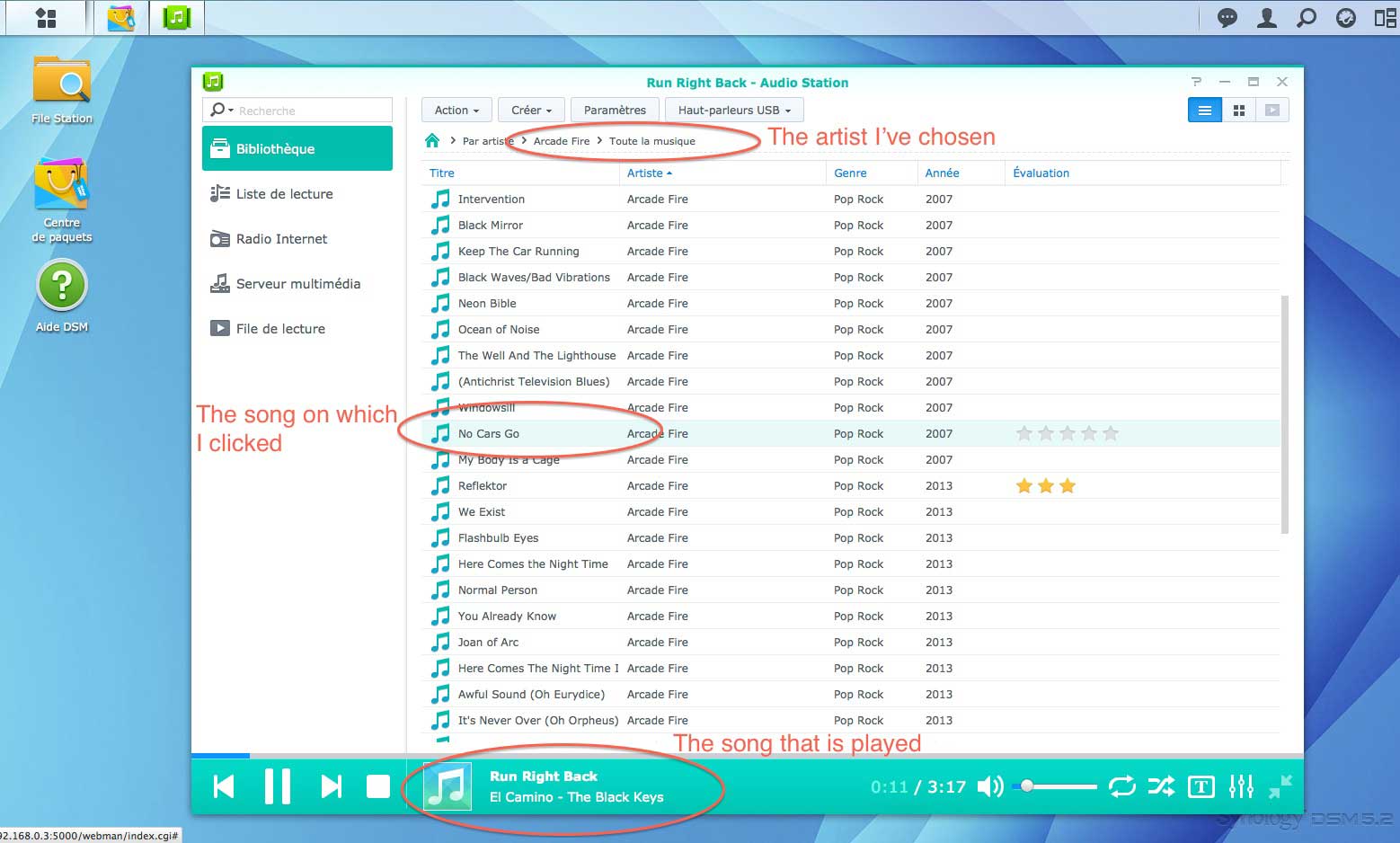Skip to the previous track

pyautogui.click(x=224, y=786)
